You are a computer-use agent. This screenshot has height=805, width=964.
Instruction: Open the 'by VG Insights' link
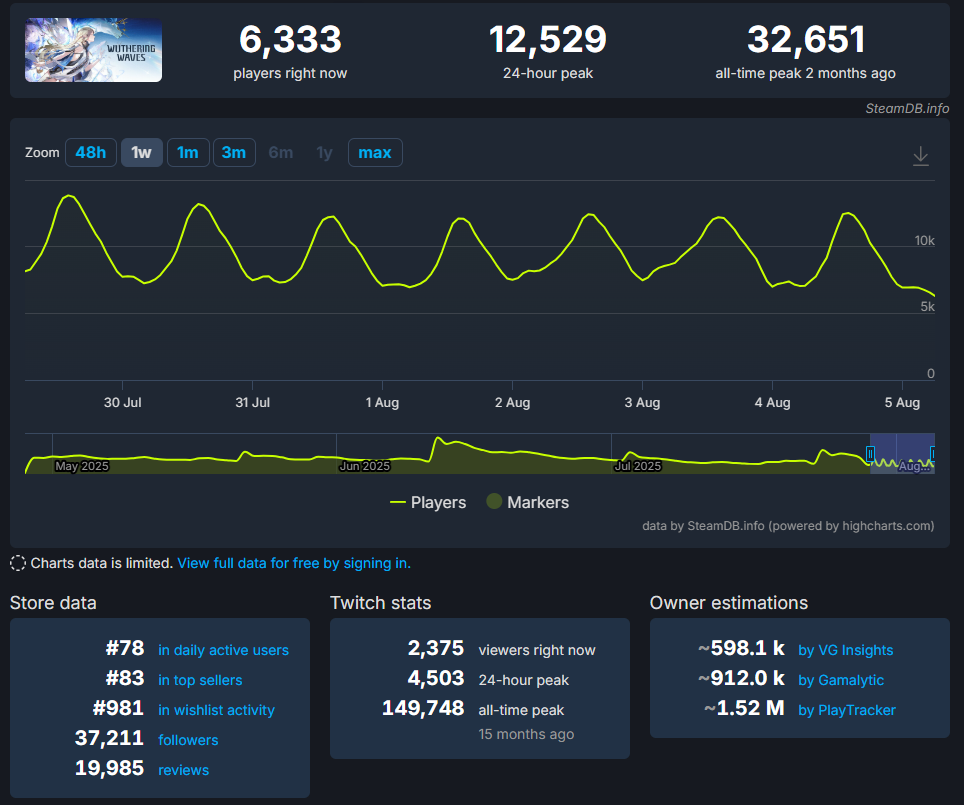tap(845, 650)
